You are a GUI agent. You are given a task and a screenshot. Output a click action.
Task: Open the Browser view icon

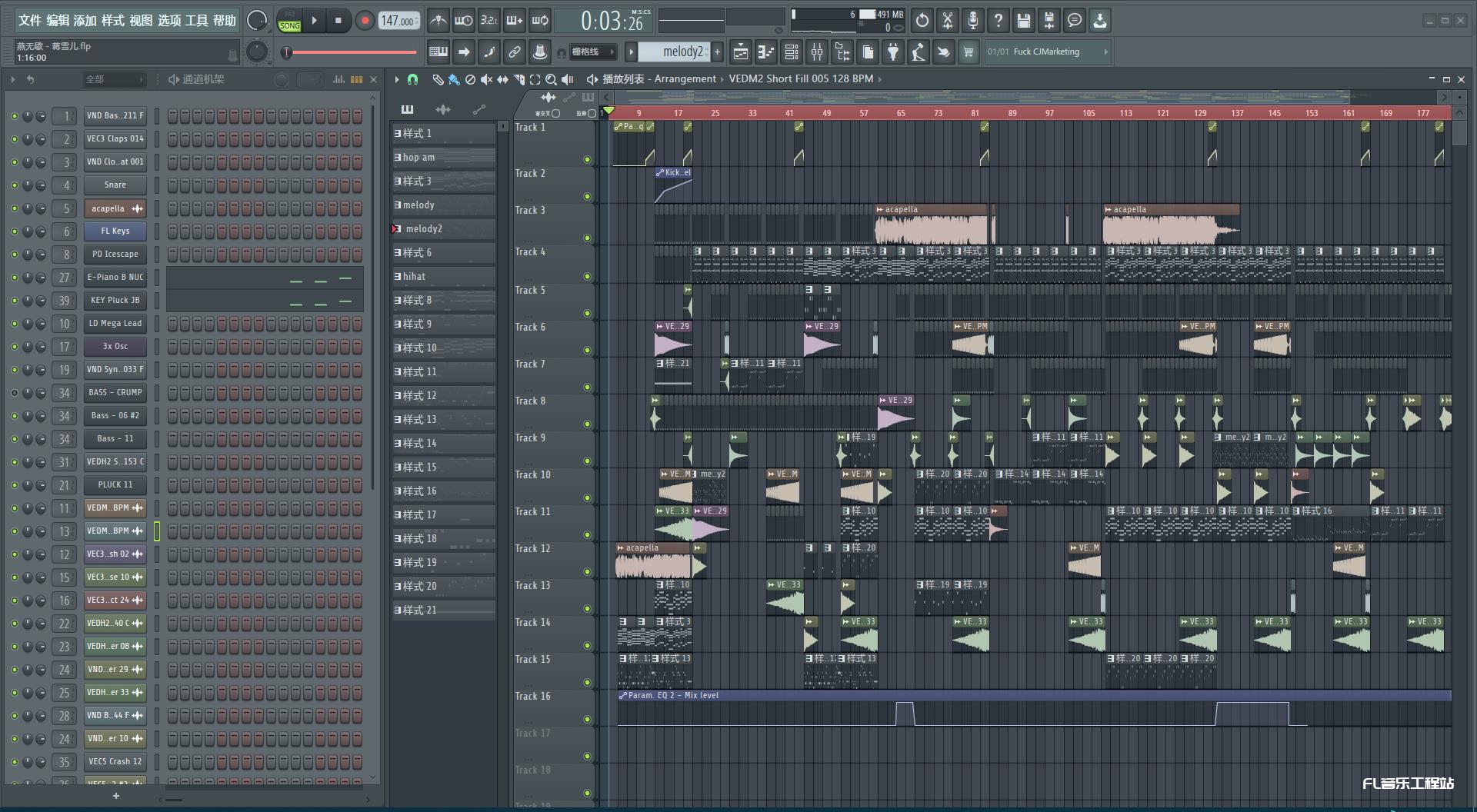click(x=842, y=52)
